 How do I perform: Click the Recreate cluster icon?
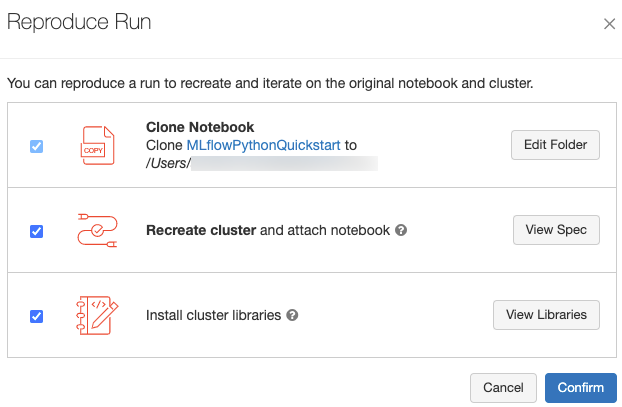point(97,231)
